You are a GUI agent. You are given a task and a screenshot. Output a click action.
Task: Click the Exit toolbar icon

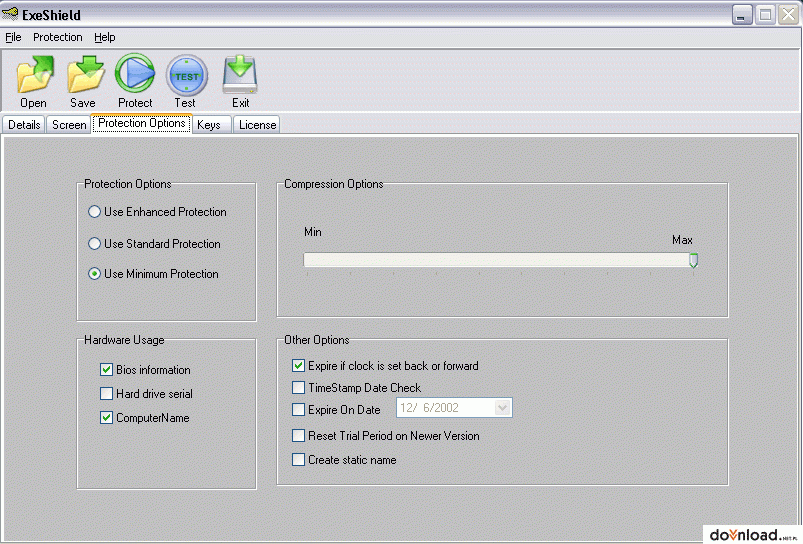tap(240, 75)
